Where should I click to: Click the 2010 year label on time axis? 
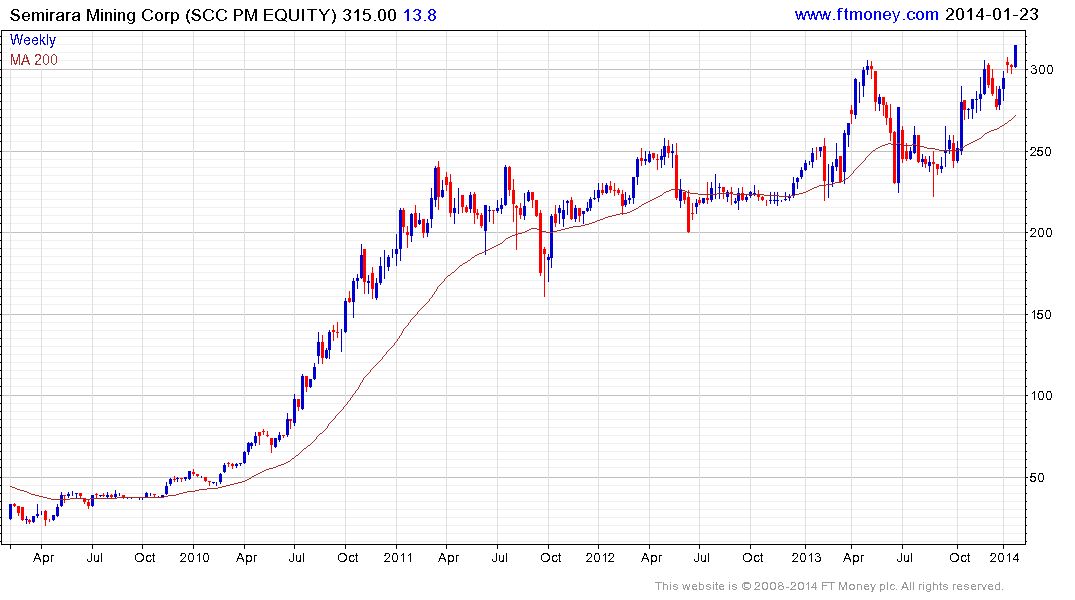[194, 557]
